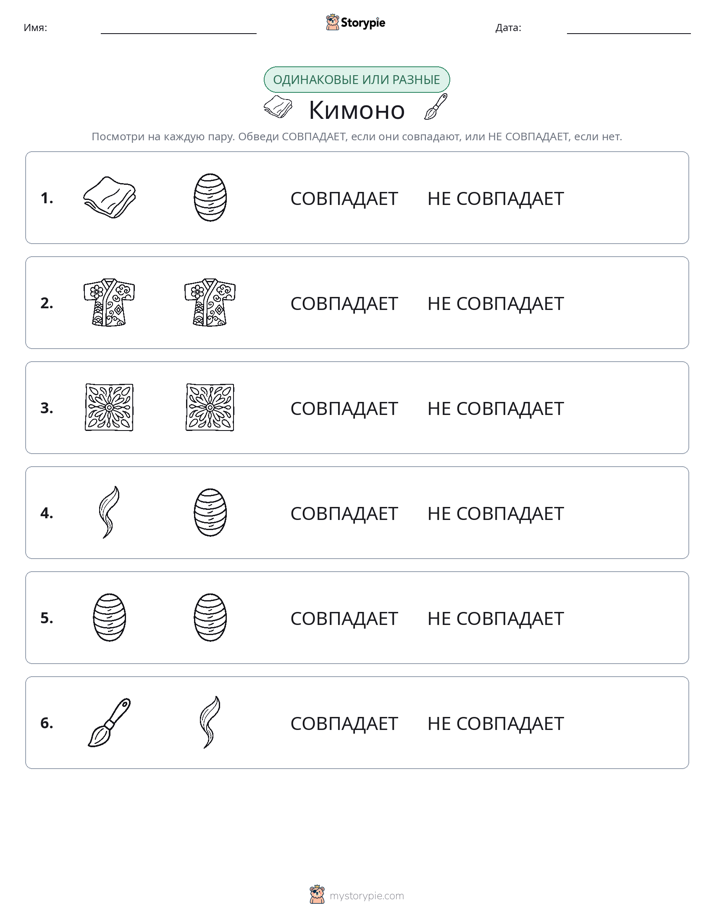Click the striped egg icon in row 1
Image resolution: width=714 pixels, height=924 pixels.
pos(210,197)
